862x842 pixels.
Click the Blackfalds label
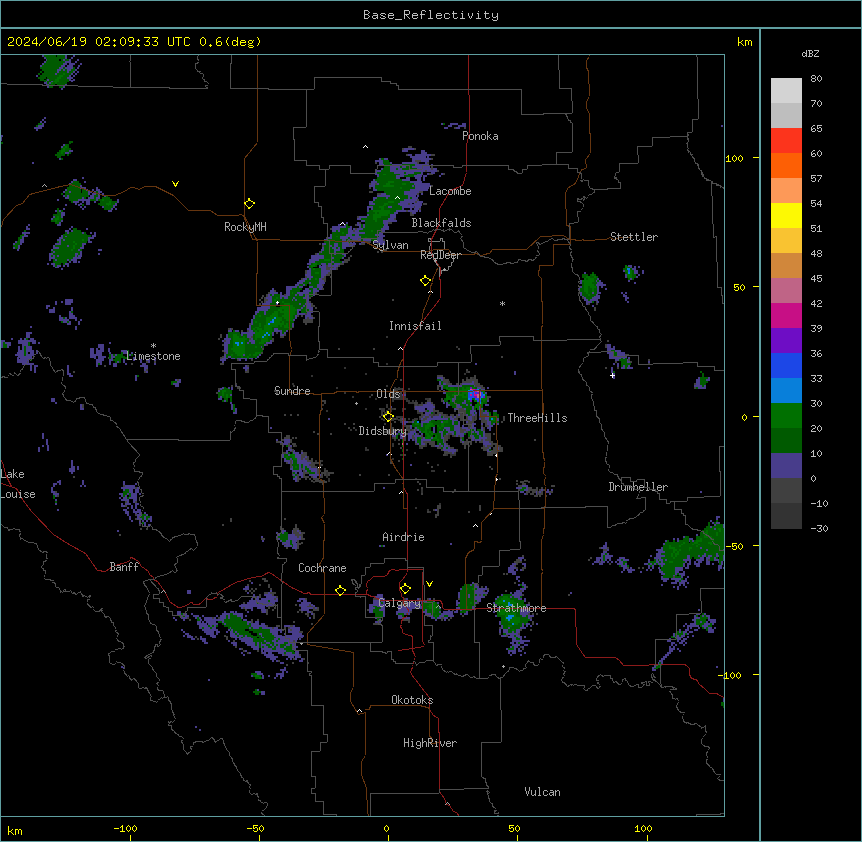pyautogui.click(x=441, y=223)
